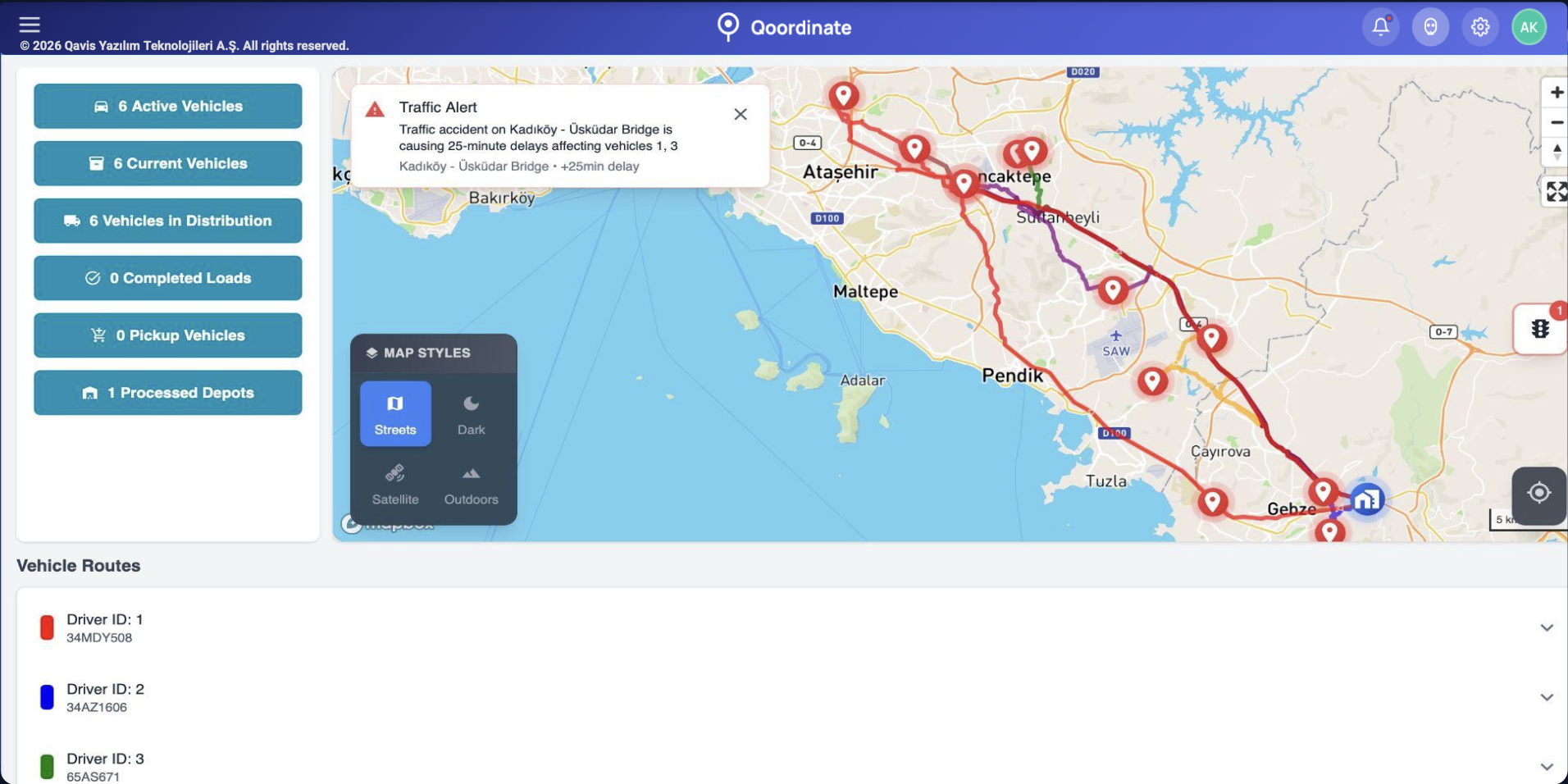The width and height of the screenshot is (1568, 784).
Task: Click the 1 Processed Depots button
Action: point(168,393)
